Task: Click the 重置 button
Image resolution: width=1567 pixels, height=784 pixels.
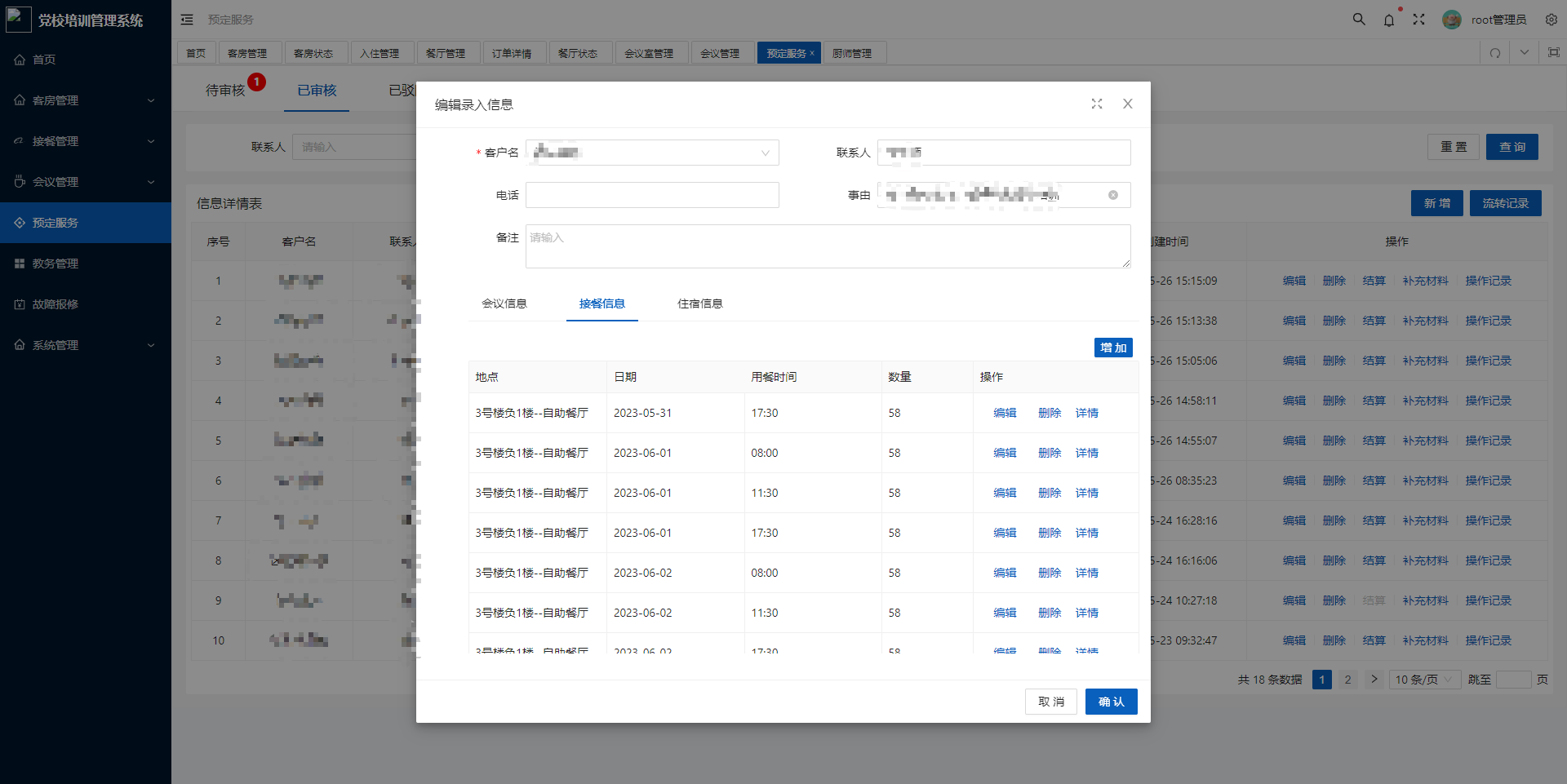Action: pyautogui.click(x=1454, y=147)
